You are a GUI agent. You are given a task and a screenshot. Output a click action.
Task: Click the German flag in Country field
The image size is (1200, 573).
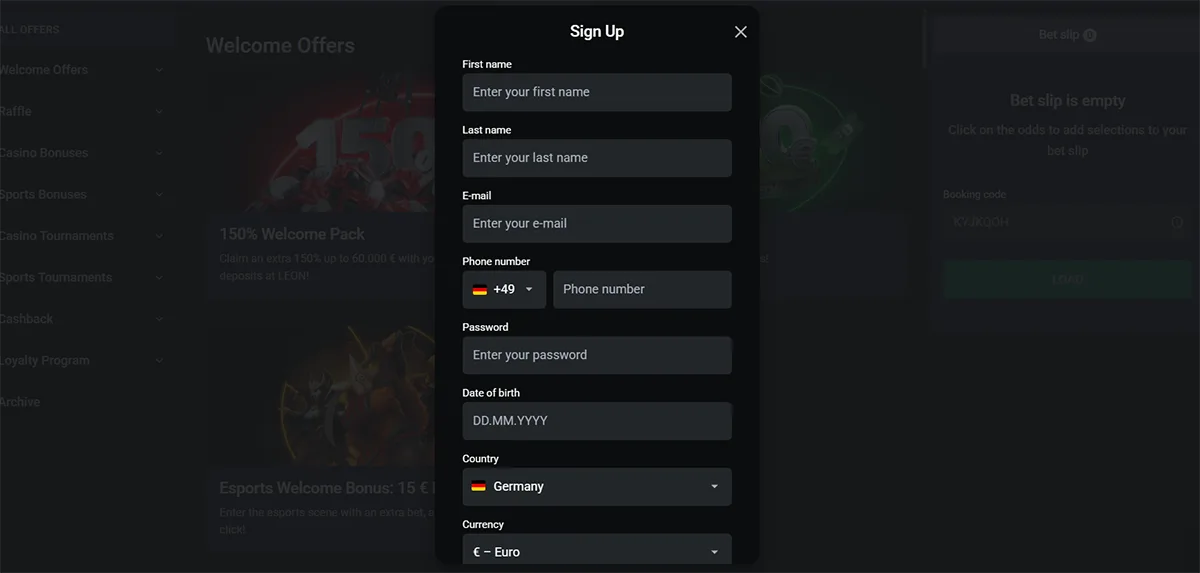[479, 487]
